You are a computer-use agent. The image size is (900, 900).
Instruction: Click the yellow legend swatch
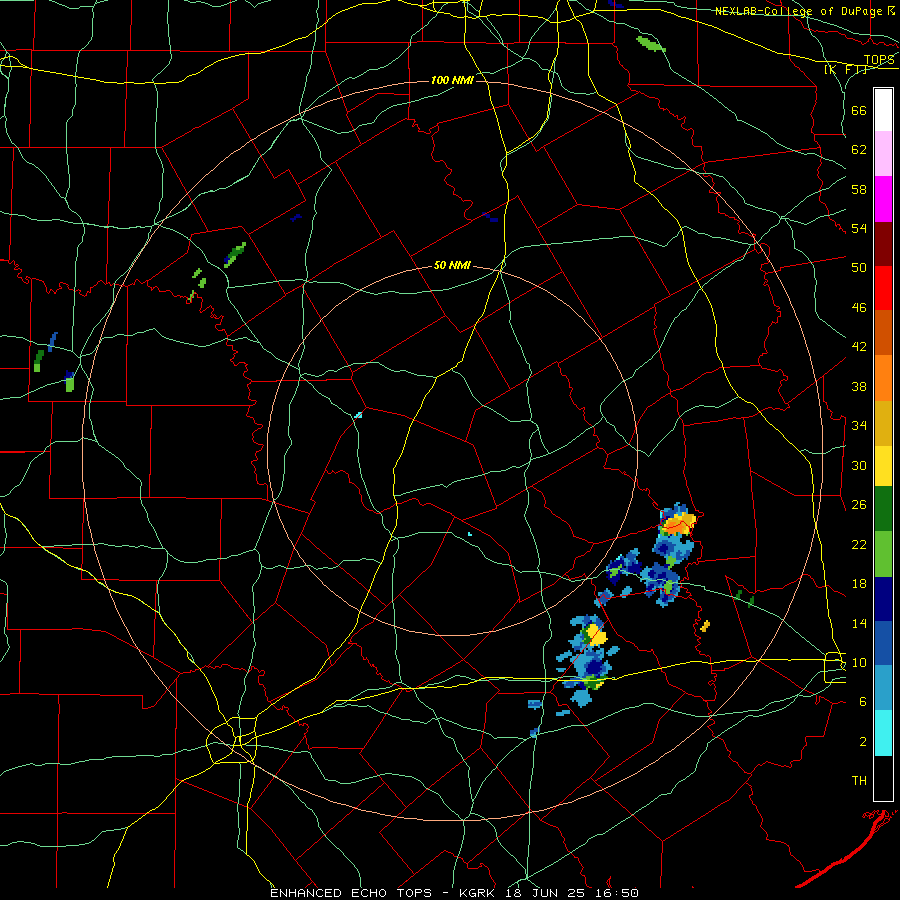(883, 466)
